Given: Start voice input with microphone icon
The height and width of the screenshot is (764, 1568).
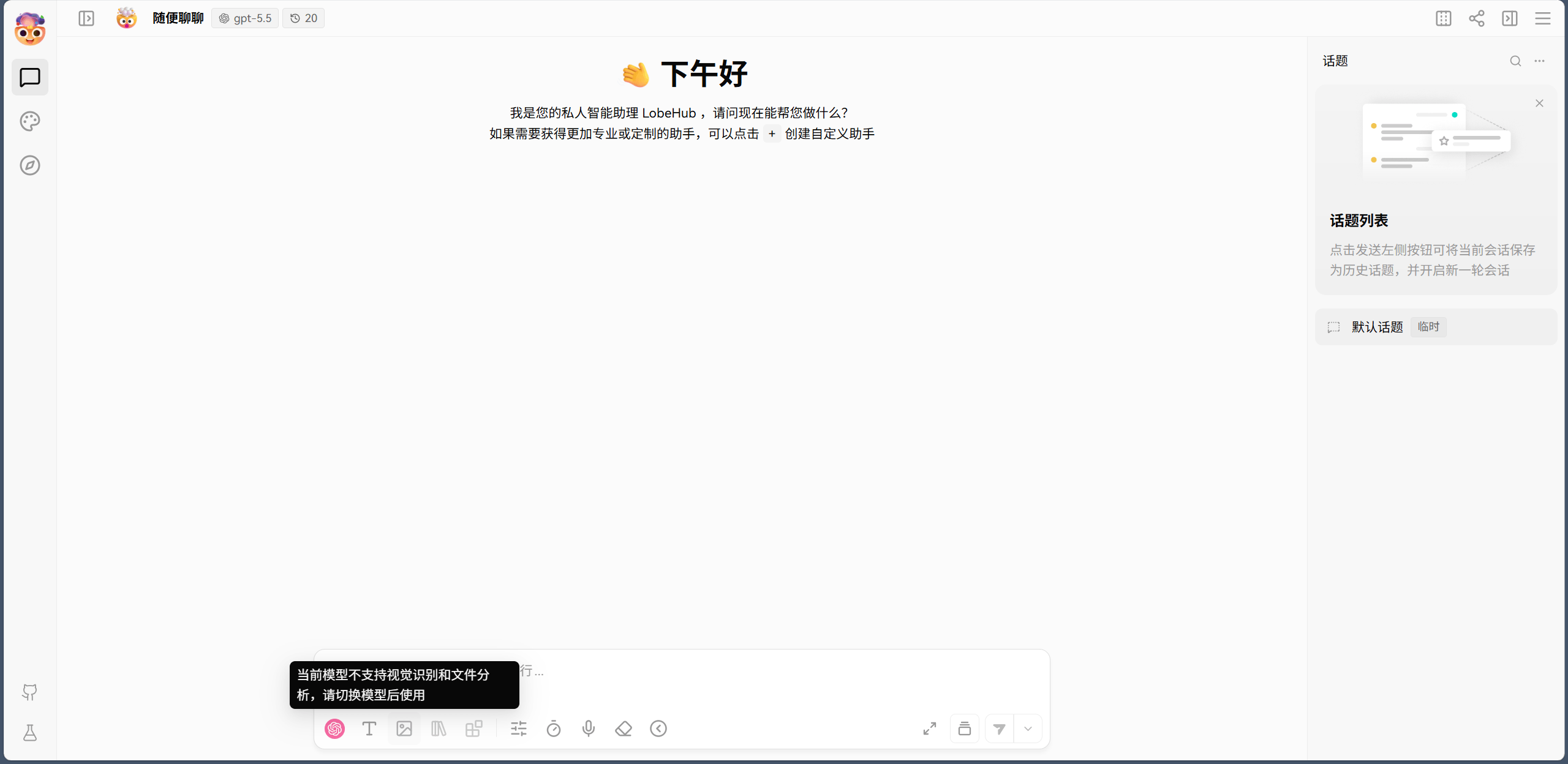Looking at the screenshot, I should click(x=589, y=728).
